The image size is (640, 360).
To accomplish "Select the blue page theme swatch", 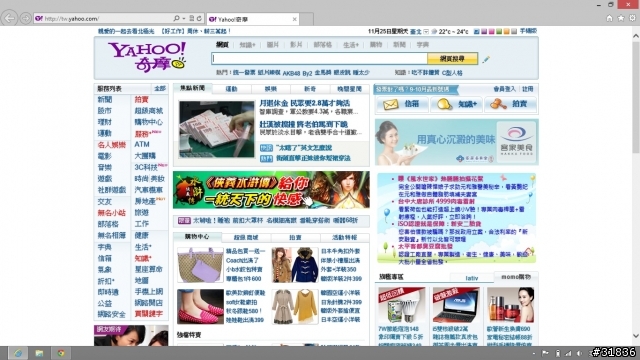I will [476, 31].
